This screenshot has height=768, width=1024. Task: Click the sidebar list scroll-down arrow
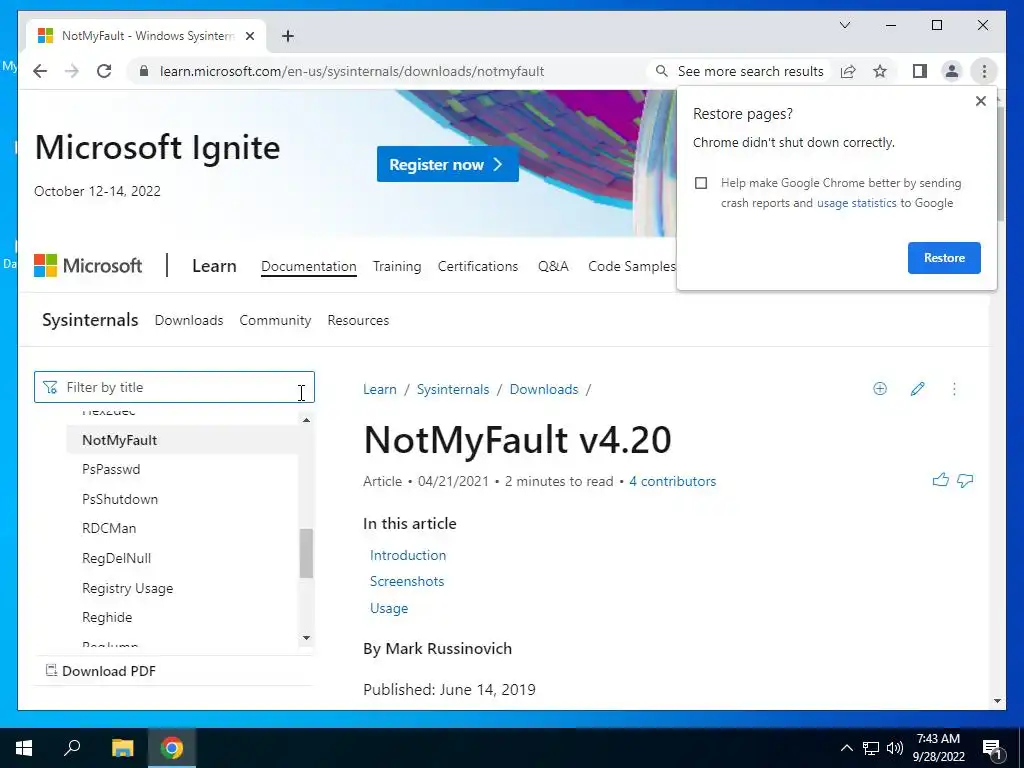(306, 638)
